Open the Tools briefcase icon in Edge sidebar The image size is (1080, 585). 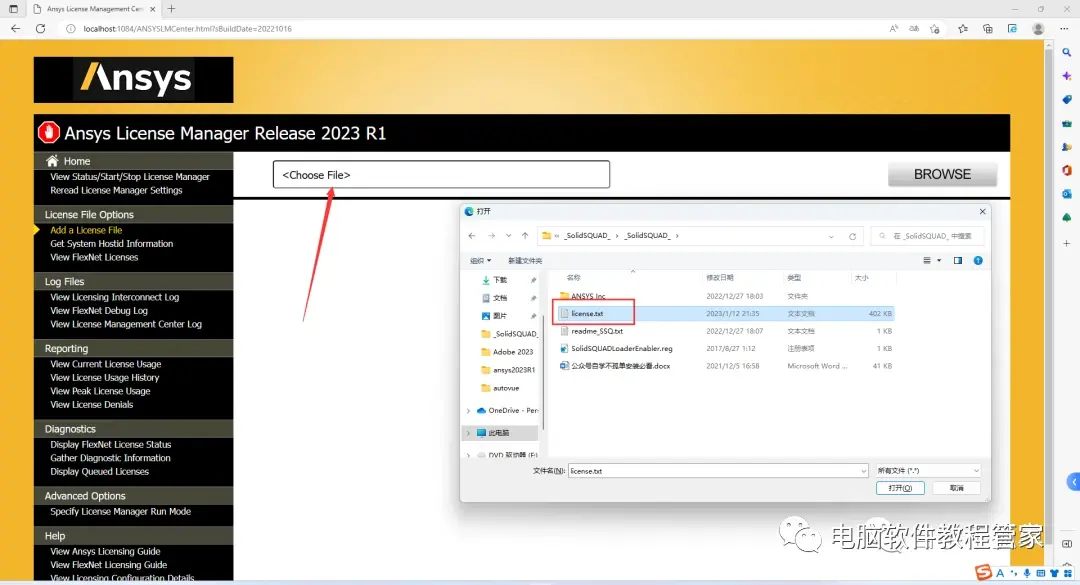[1066, 123]
